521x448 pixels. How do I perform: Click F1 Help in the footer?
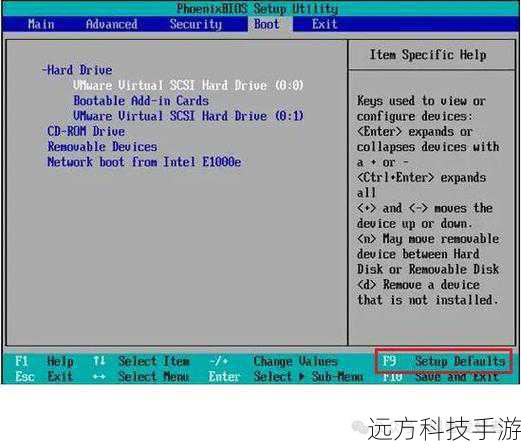(44, 361)
